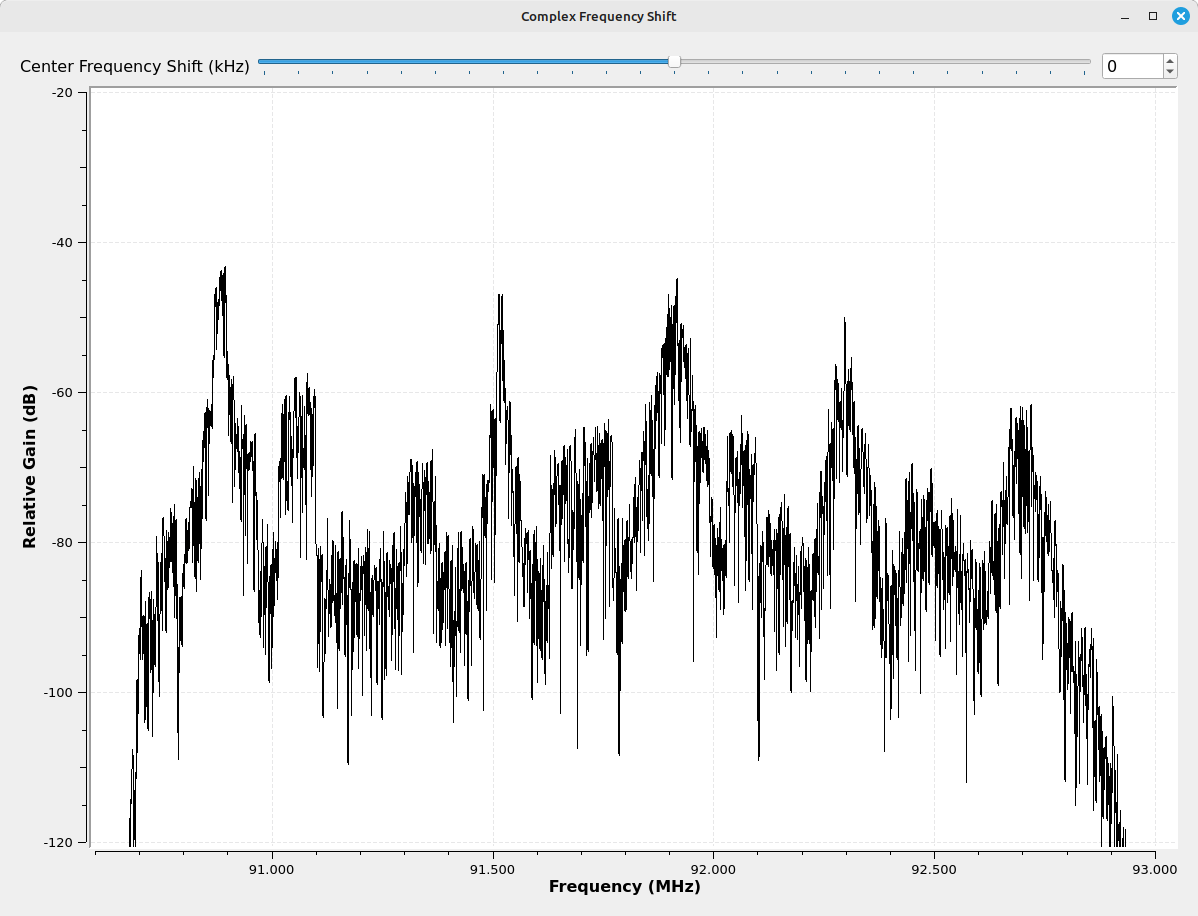This screenshot has height=916, width=1198.
Task: Click the 91.000 frequency tick label
Action: click(272, 869)
